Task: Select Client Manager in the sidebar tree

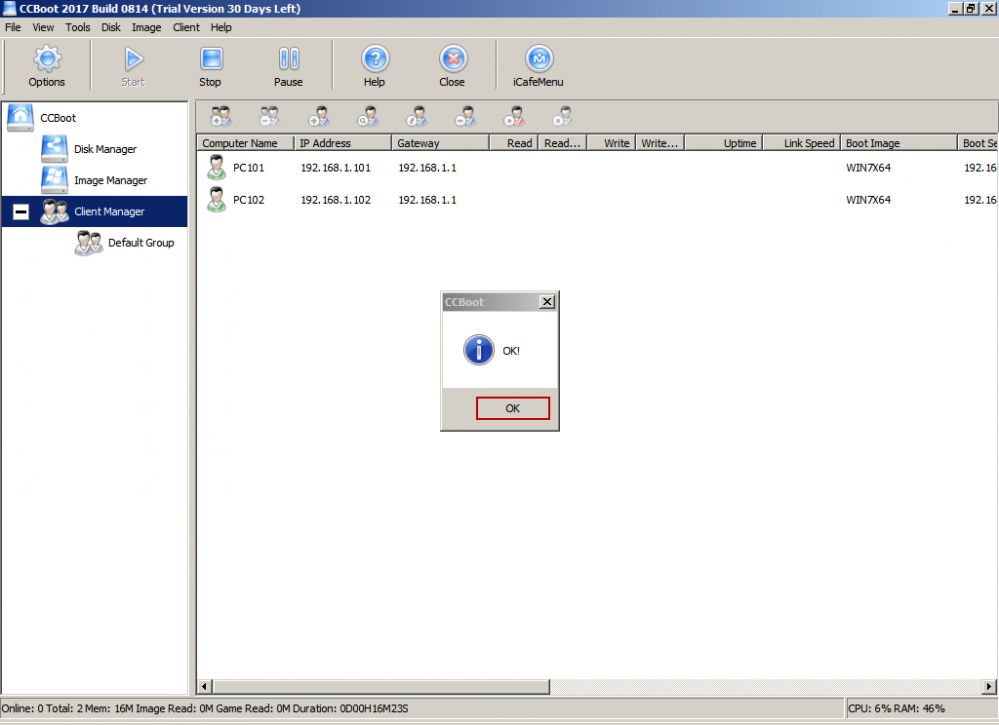Action: tap(109, 212)
